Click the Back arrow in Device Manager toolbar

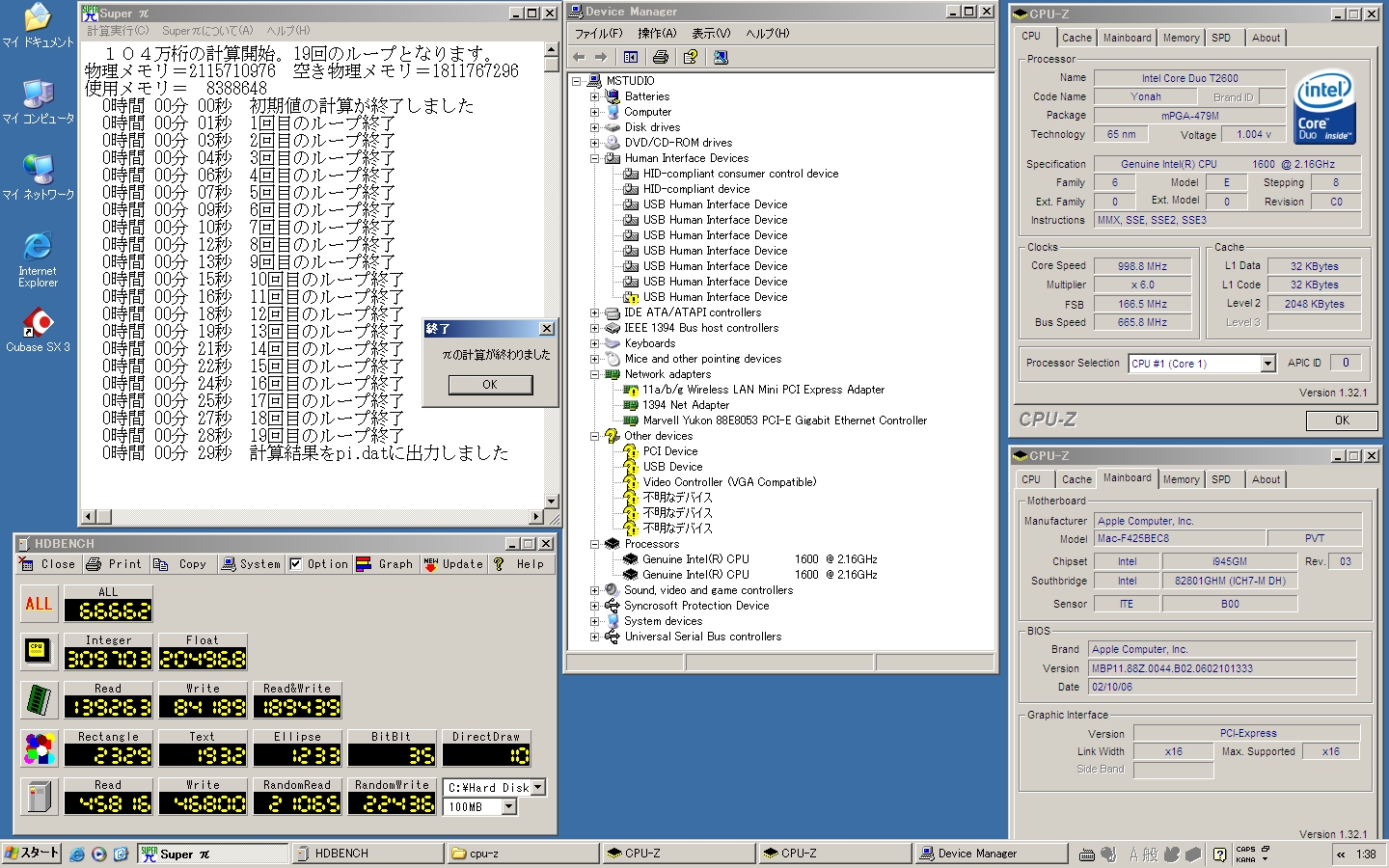pos(579,57)
